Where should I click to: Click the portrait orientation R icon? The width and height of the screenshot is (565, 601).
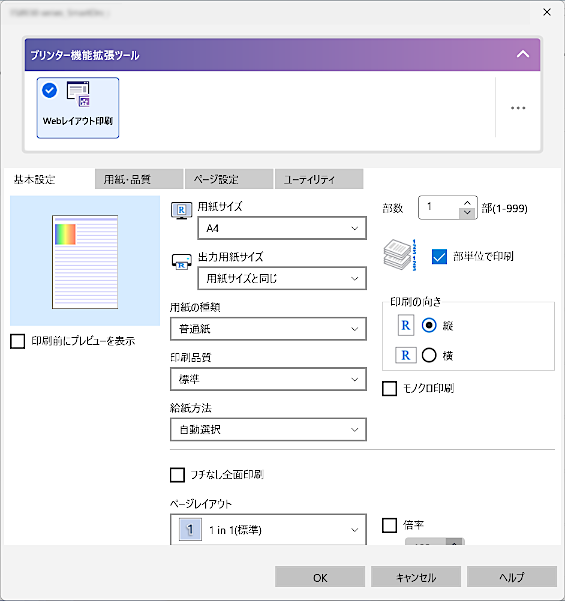(406, 325)
